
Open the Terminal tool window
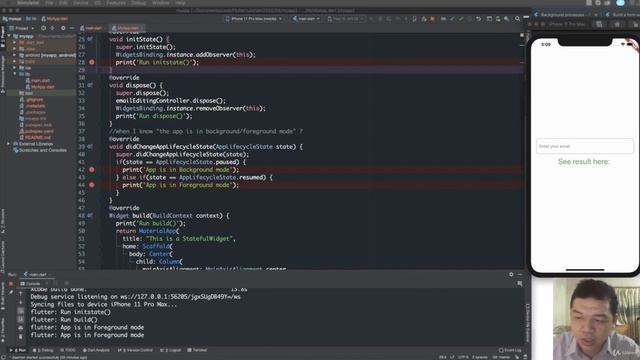click(x=197, y=350)
